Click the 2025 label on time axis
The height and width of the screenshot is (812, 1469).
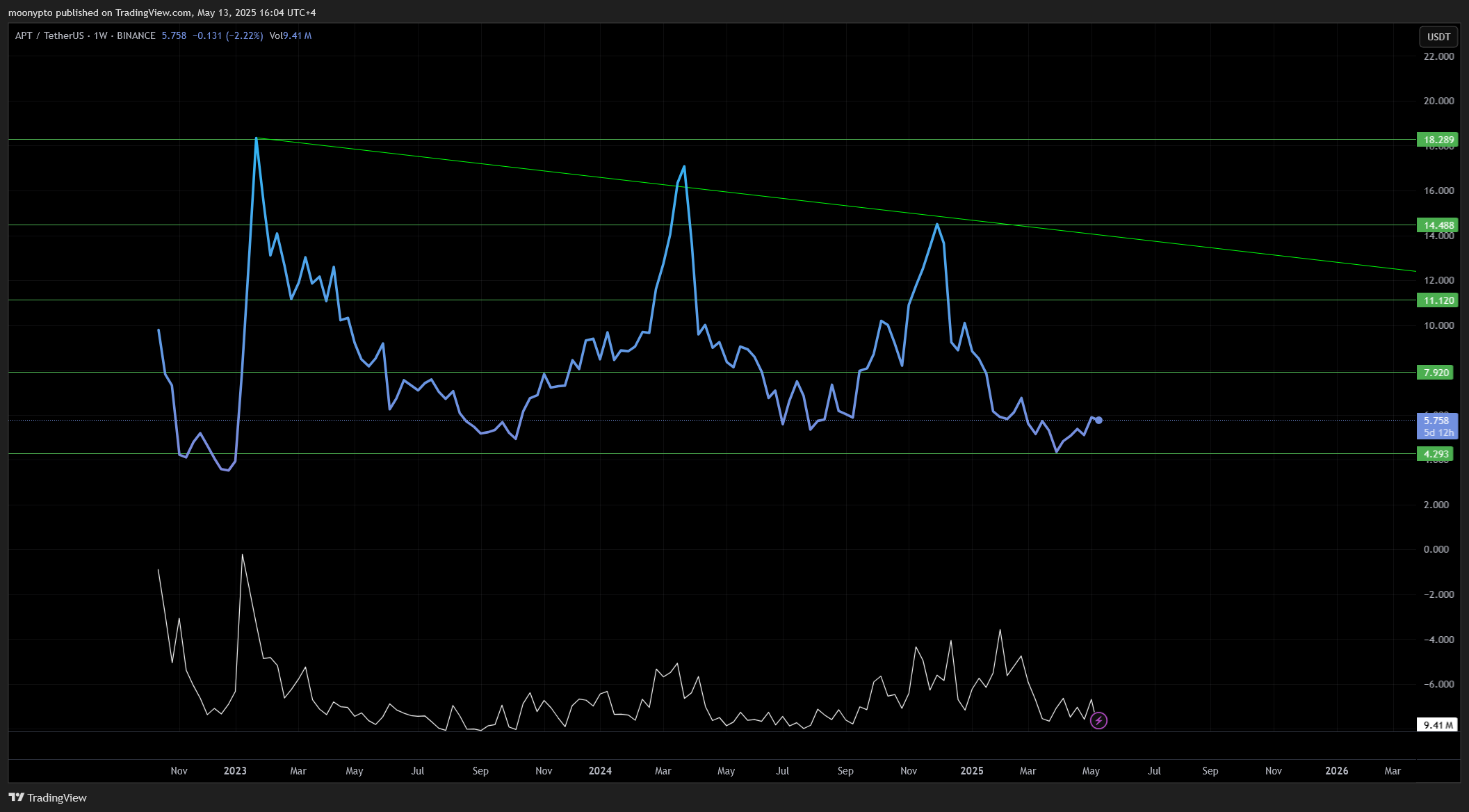coord(972,771)
